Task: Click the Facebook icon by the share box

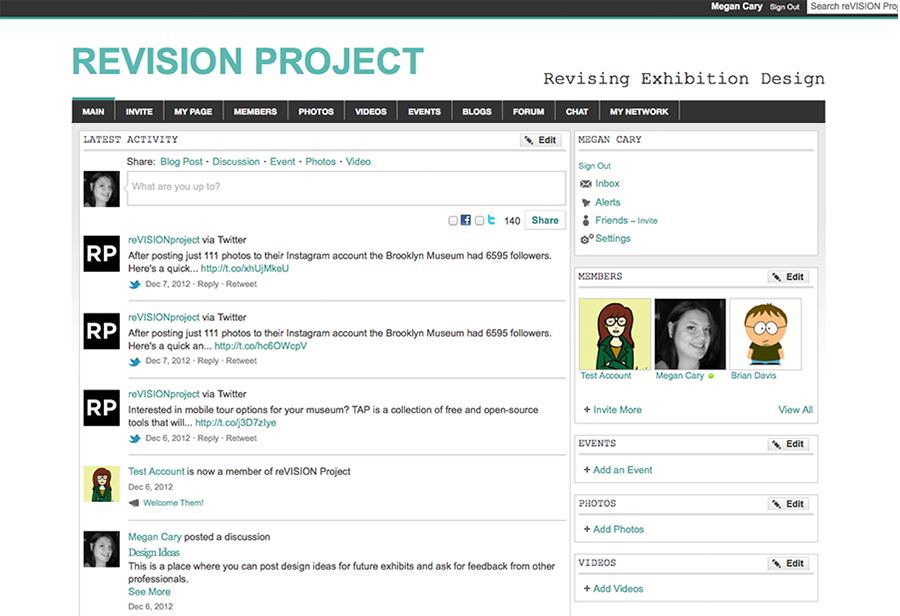Action: tap(465, 220)
